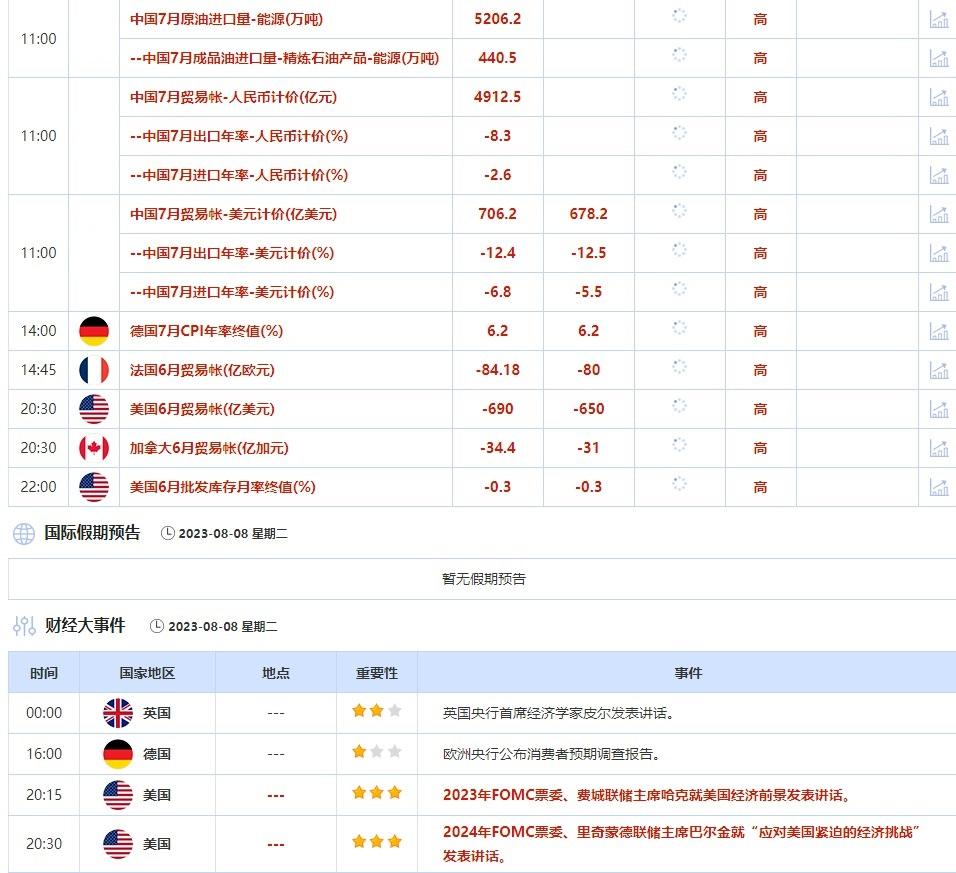Open the 中国7月贸易帐-美元计价(亿美元) link
The image size is (956, 873).
[233, 214]
